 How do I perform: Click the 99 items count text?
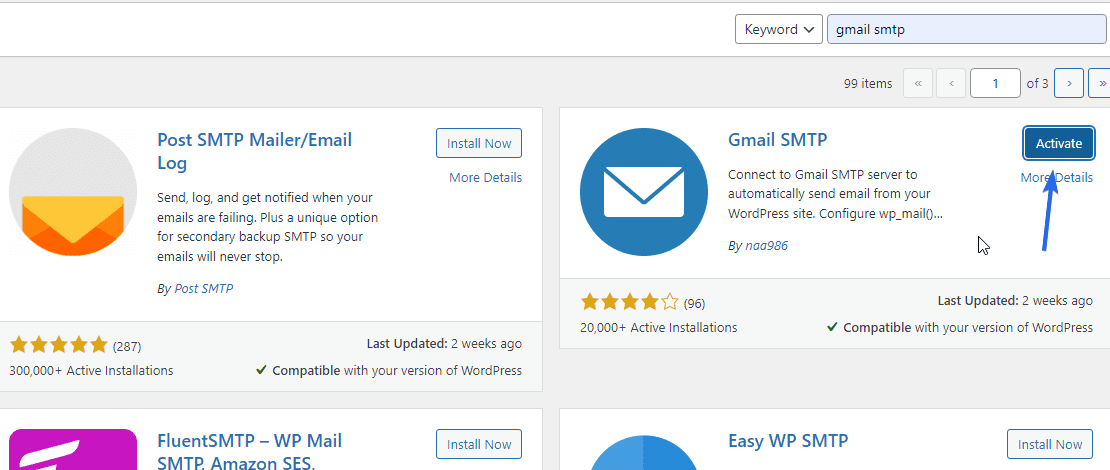(x=868, y=84)
